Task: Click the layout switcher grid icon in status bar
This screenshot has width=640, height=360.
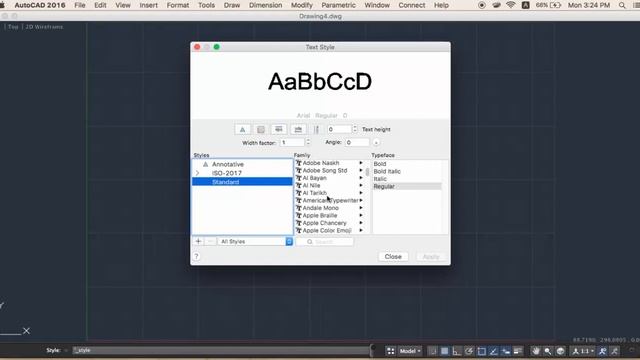Action: tap(390, 351)
